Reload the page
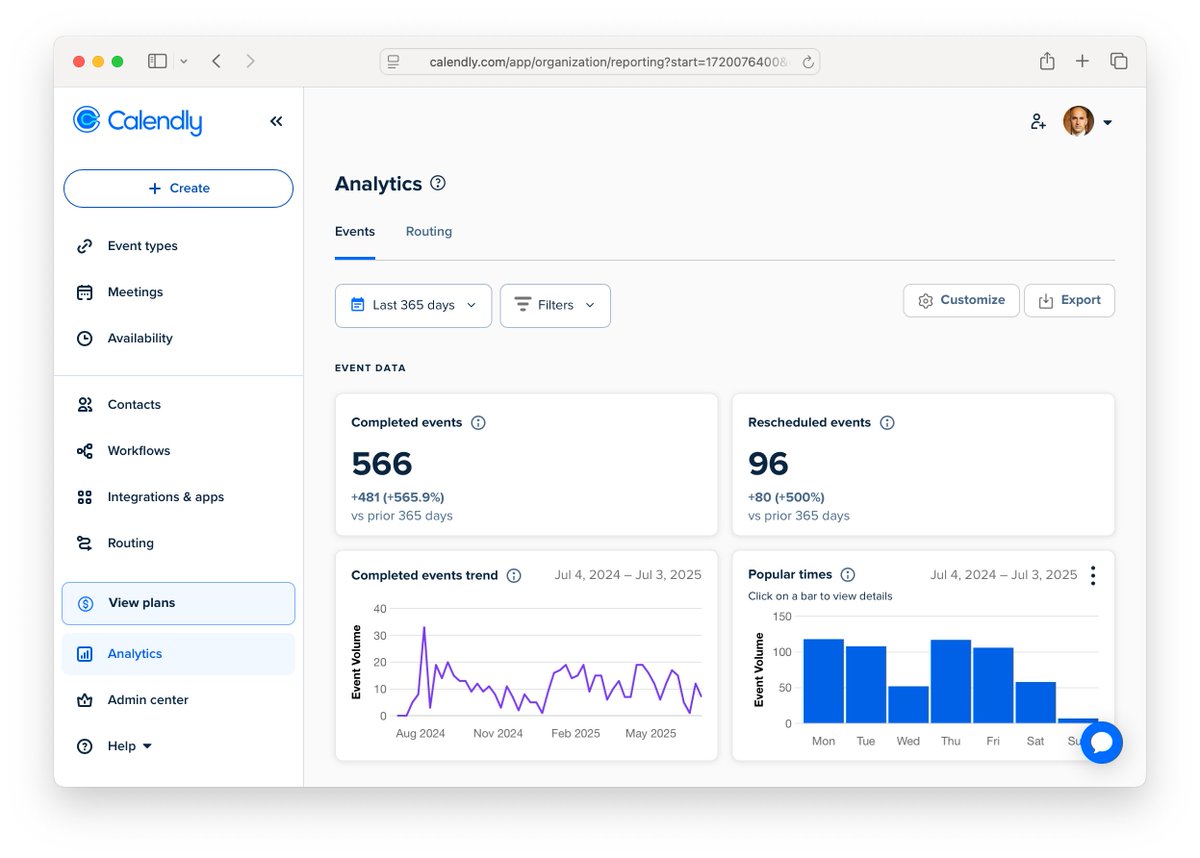This screenshot has width=1200, height=858. [808, 62]
